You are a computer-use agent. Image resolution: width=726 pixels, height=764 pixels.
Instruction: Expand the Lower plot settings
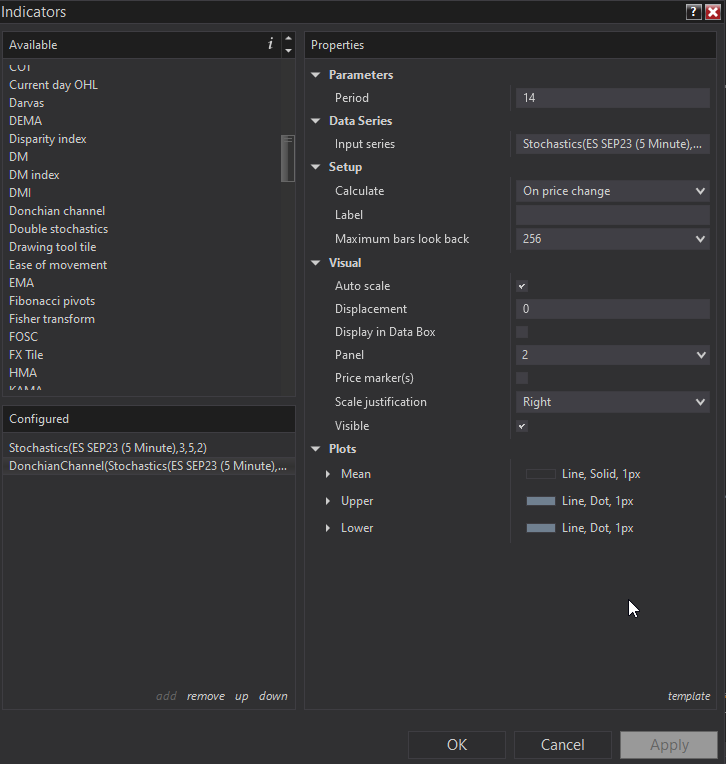328,528
